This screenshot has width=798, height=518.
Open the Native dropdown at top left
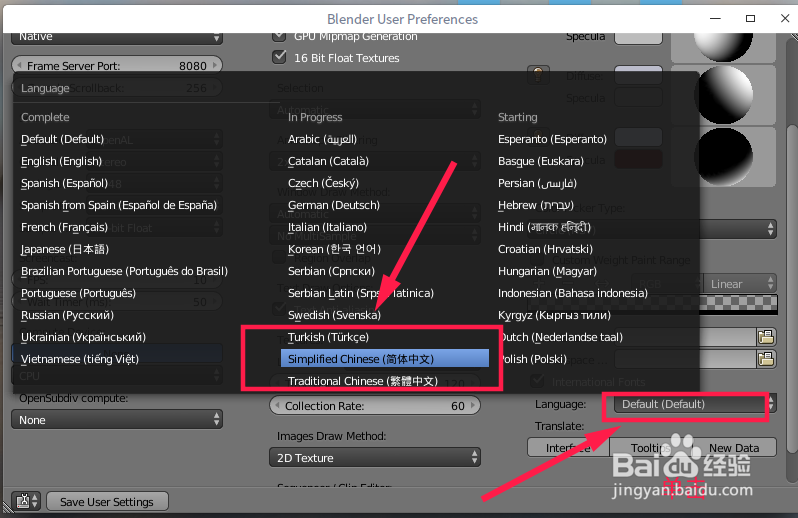point(117,38)
